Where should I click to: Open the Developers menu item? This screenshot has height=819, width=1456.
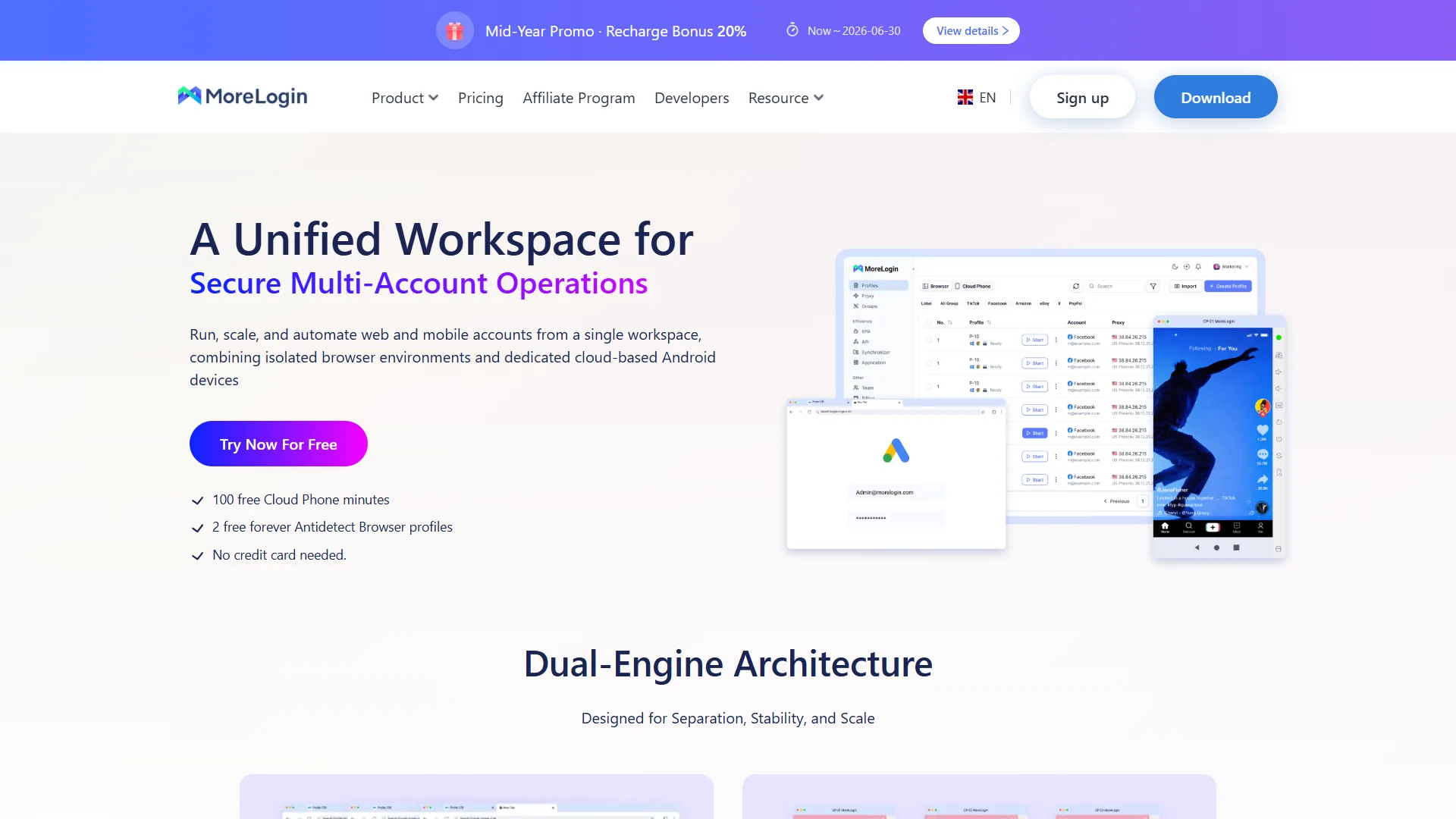click(x=692, y=98)
